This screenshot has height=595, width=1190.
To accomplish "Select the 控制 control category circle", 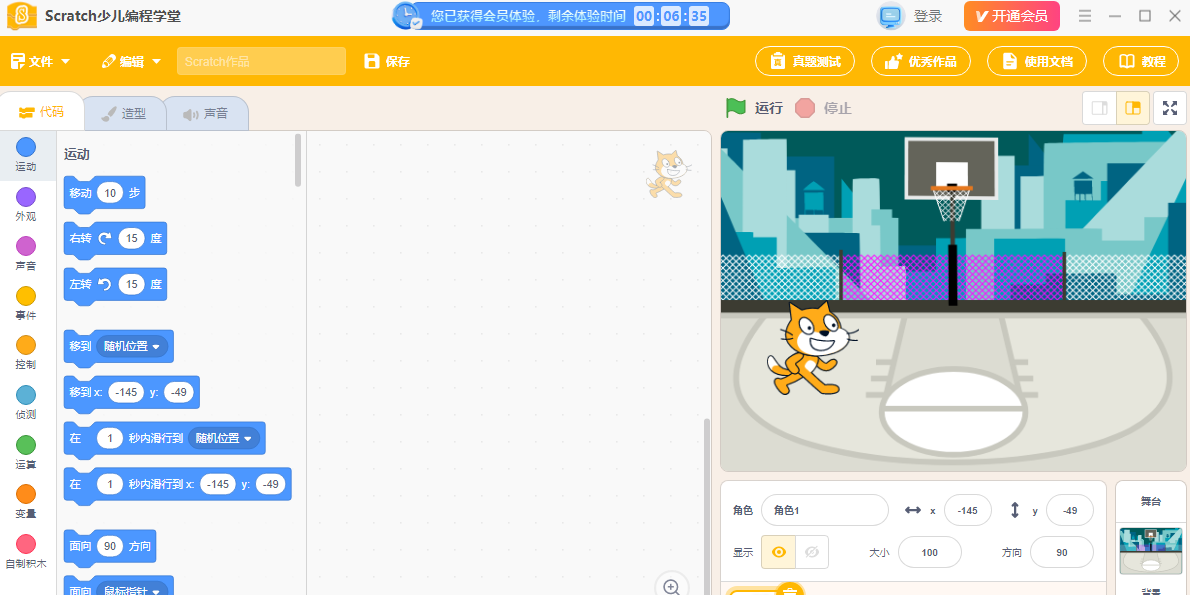I will coord(26,345).
